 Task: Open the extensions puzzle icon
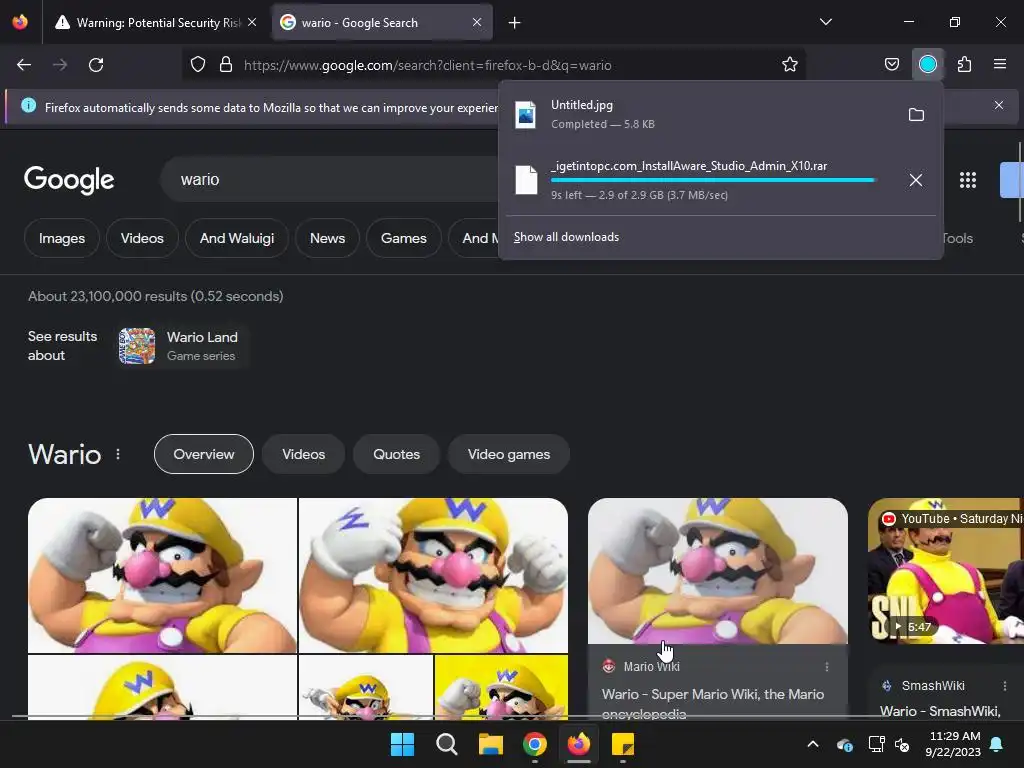[x=964, y=65]
